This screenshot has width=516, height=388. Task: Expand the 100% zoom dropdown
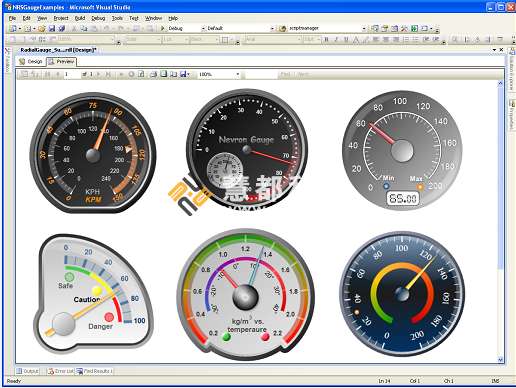pos(238,74)
